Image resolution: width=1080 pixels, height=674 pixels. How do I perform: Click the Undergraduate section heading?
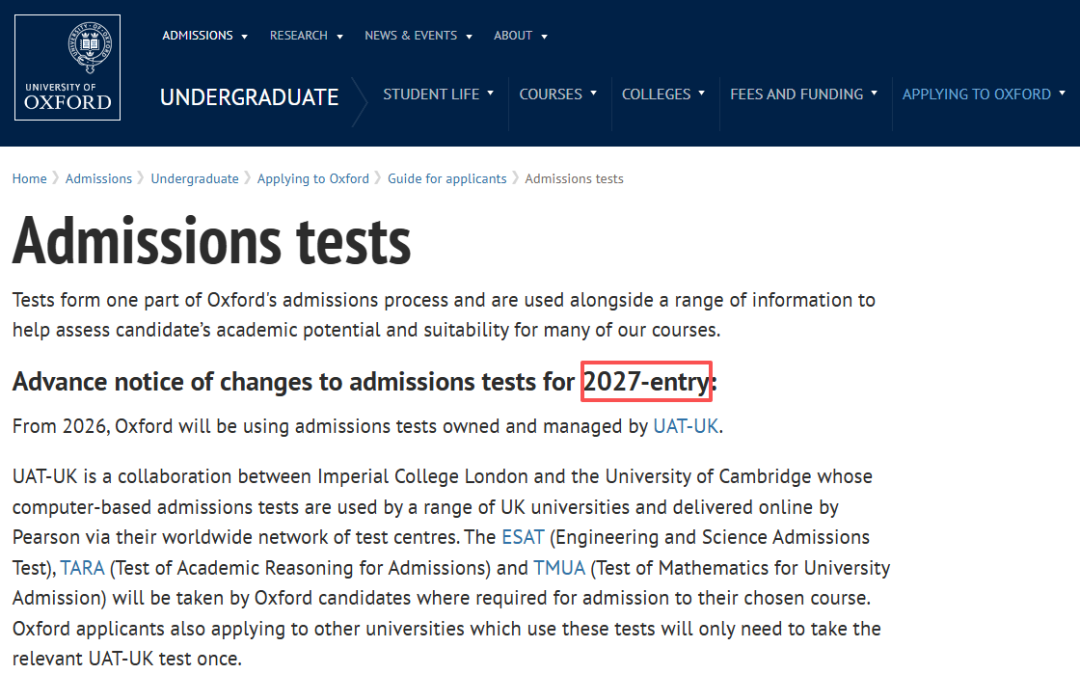click(249, 97)
